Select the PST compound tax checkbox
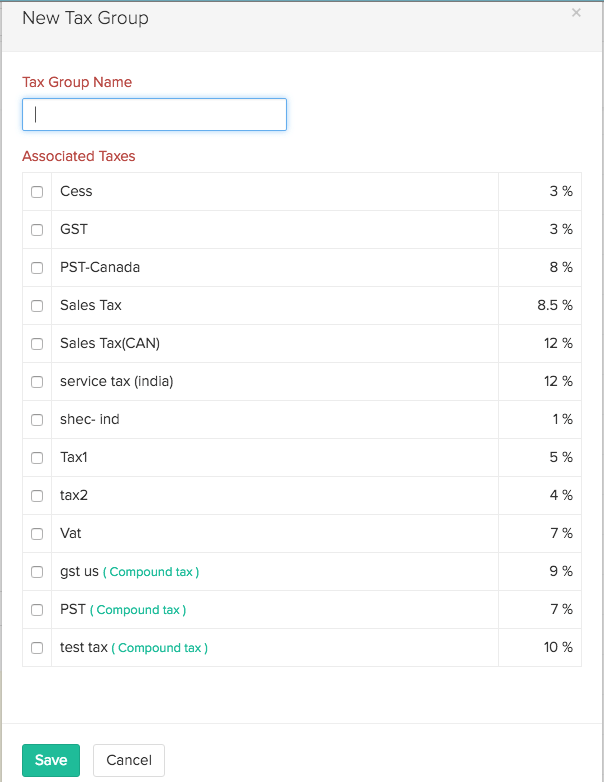Viewport: 604px width, 782px height. pos(37,610)
